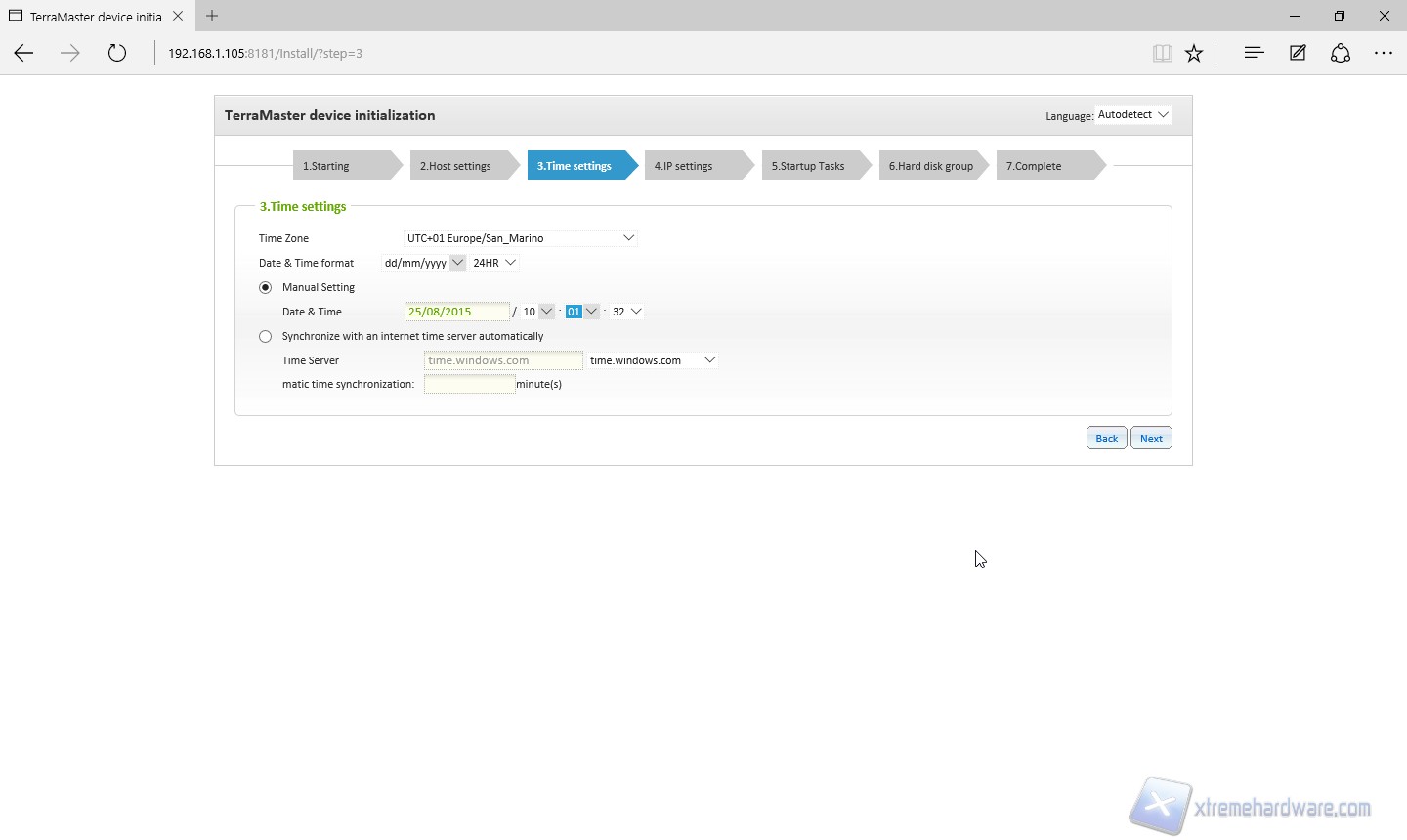Image resolution: width=1407 pixels, height=840 pixels.
Task: Open the More actions ellipsis menu
Action: [x=1384, y=54]
